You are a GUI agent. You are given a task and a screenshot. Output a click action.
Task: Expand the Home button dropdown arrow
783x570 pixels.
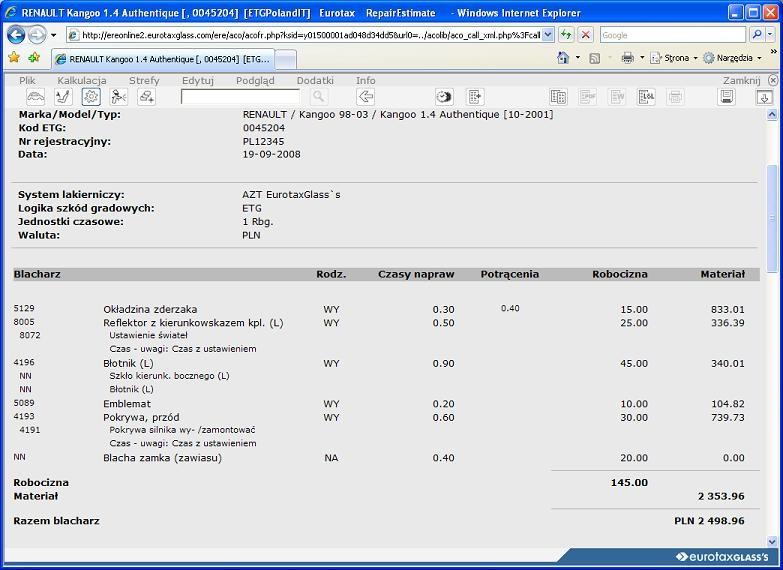(x=578, y=58)
